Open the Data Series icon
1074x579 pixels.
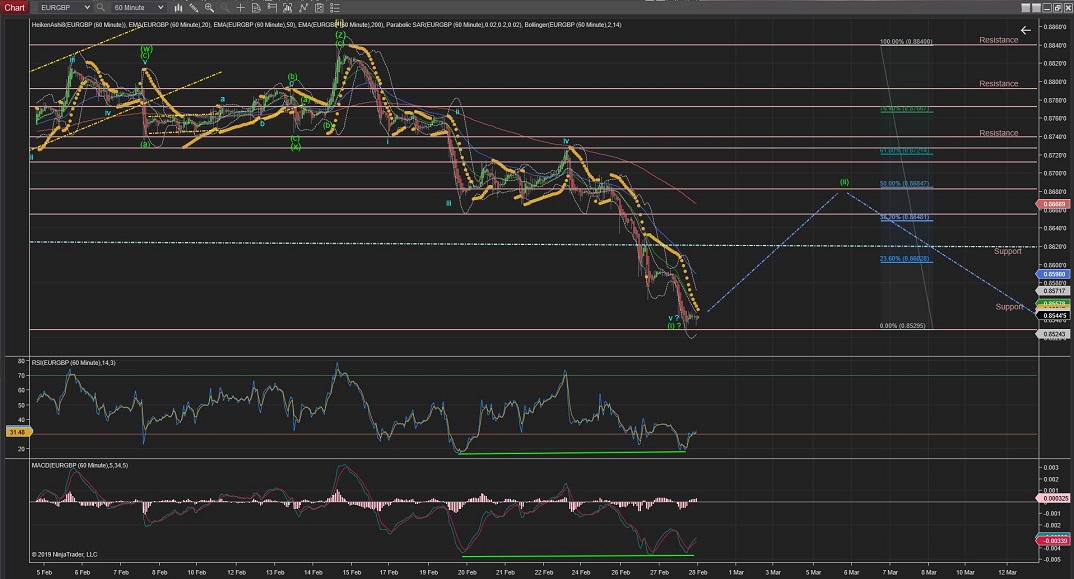(286, 7)
